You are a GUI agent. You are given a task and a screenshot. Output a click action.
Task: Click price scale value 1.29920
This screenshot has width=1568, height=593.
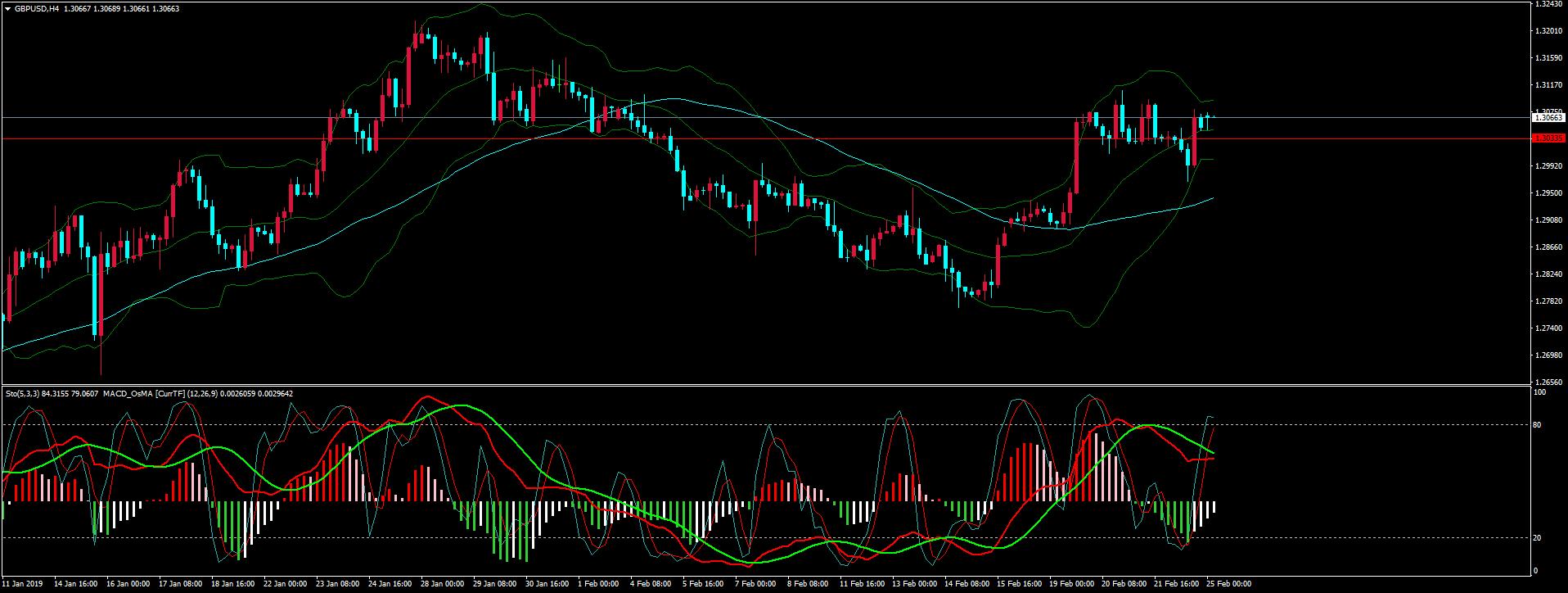click(x=1548, y=166)
